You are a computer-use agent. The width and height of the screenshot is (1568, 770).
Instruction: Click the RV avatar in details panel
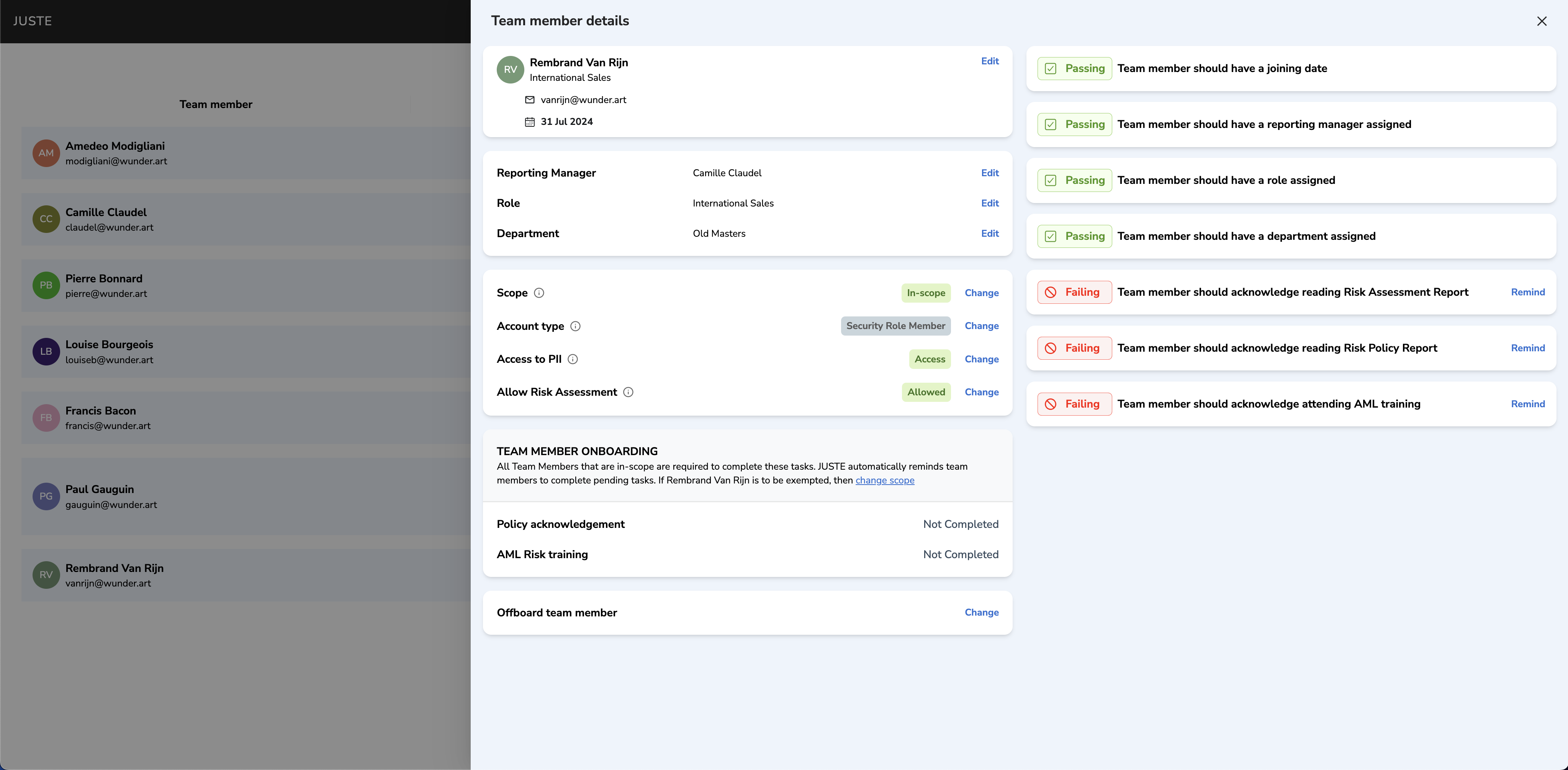[510, 69]
